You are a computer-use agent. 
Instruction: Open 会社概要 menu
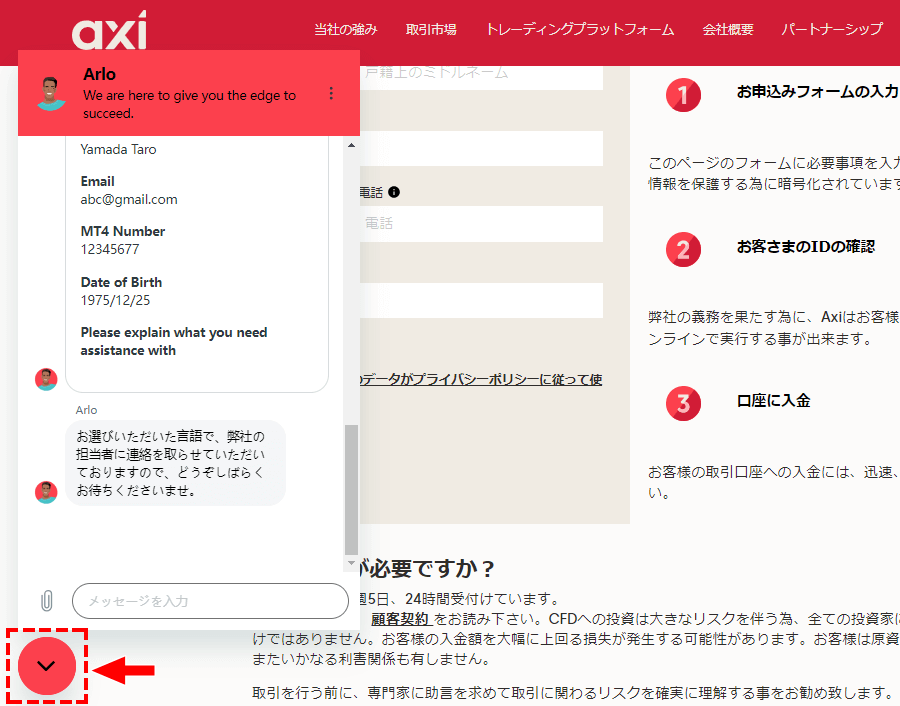(728, 29)
